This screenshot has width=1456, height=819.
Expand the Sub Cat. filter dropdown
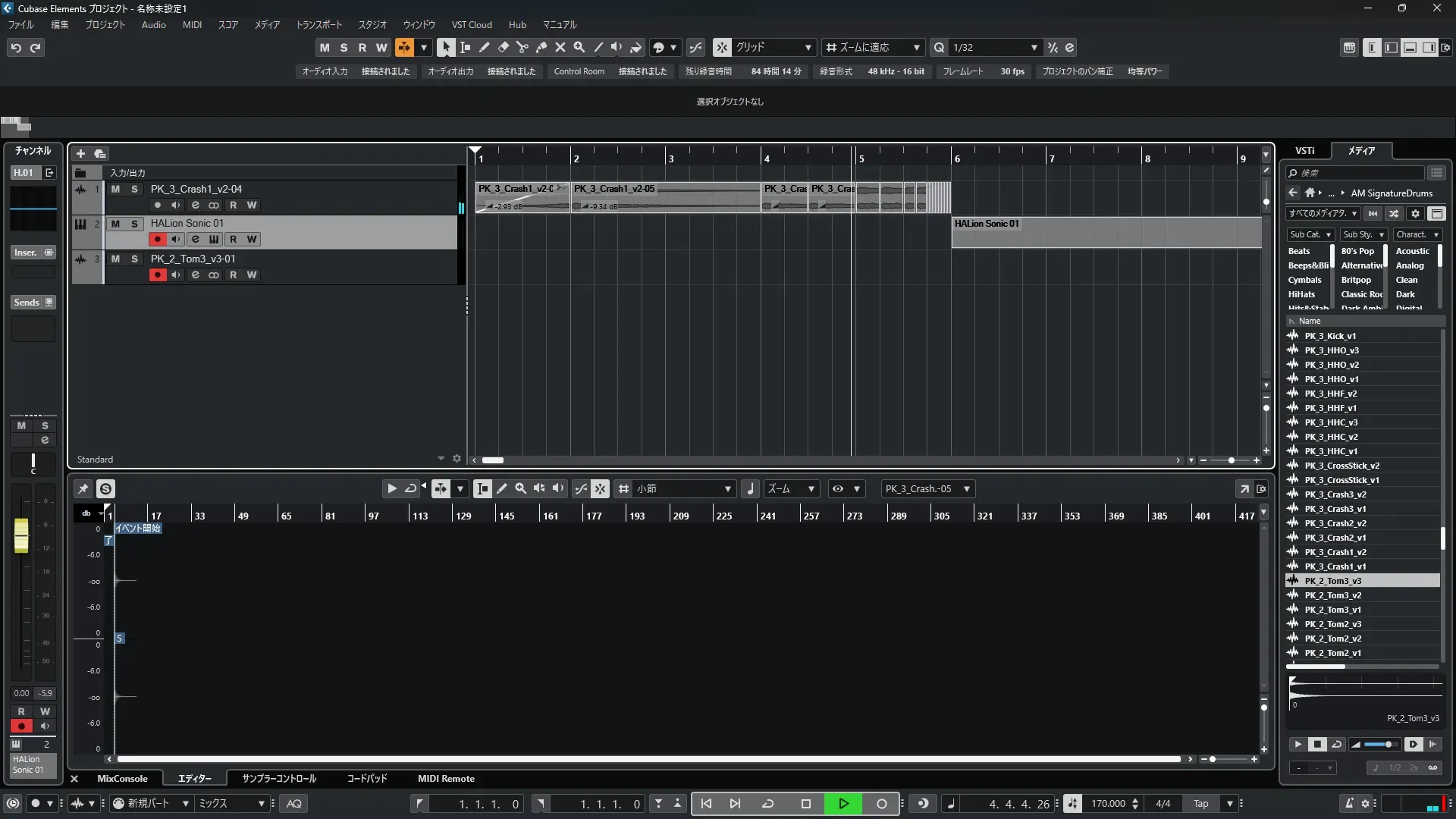tap(1328, 235)
